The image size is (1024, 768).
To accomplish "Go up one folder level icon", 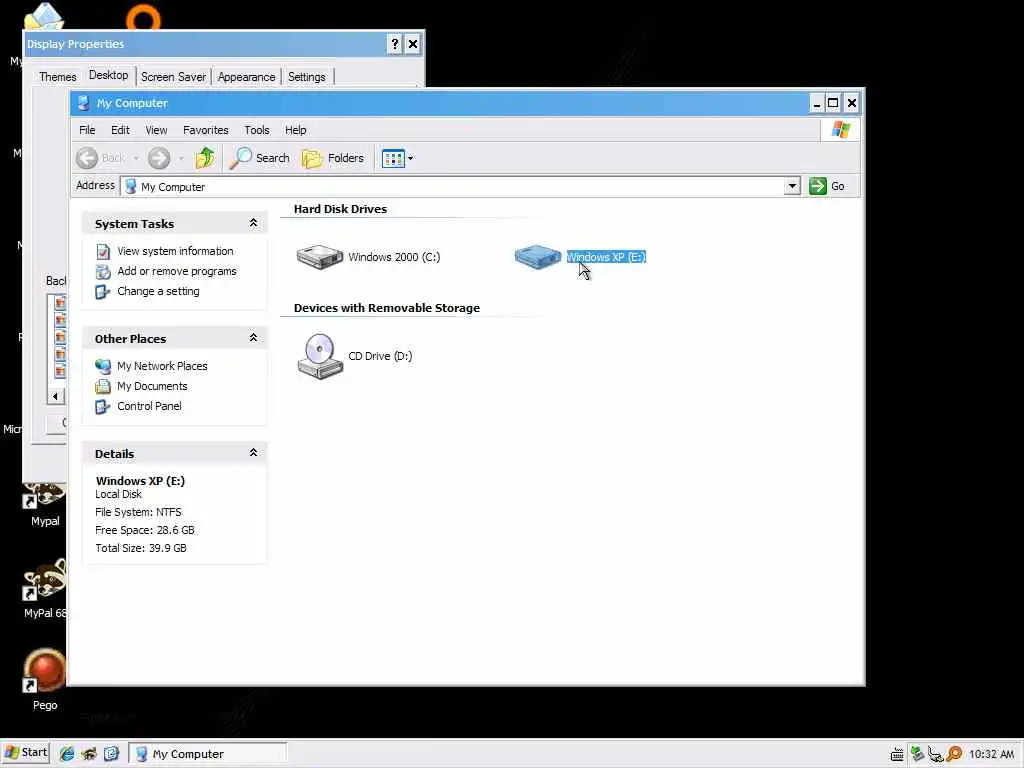I will [x=204, y=158].
